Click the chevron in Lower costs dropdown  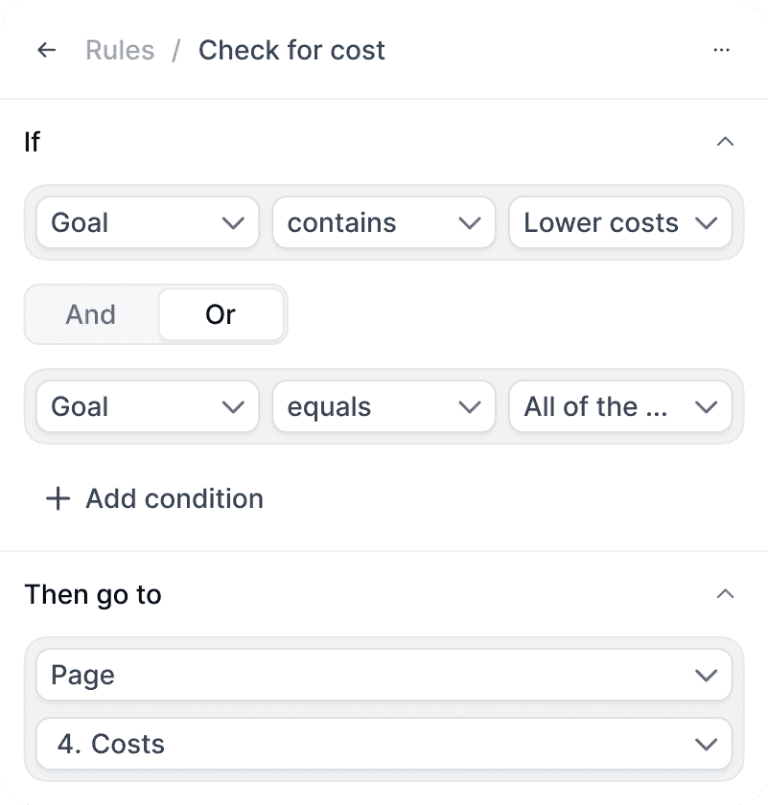coord(706,223)
